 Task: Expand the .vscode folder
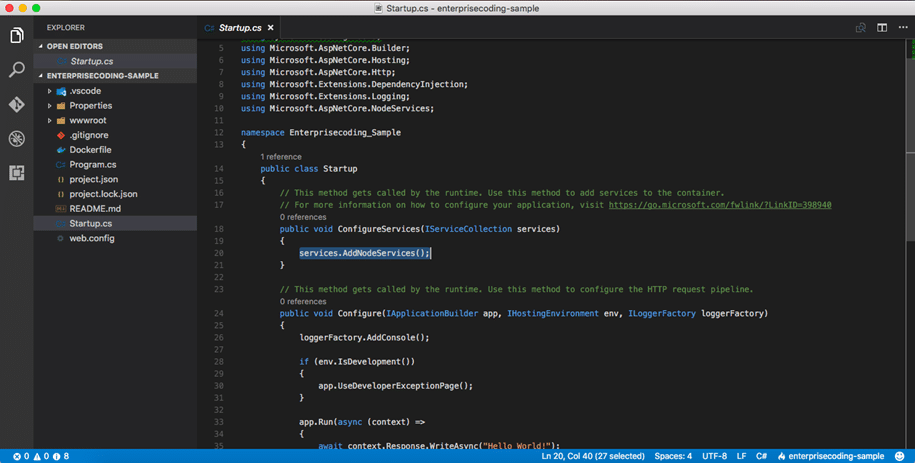tap(50, 91)
